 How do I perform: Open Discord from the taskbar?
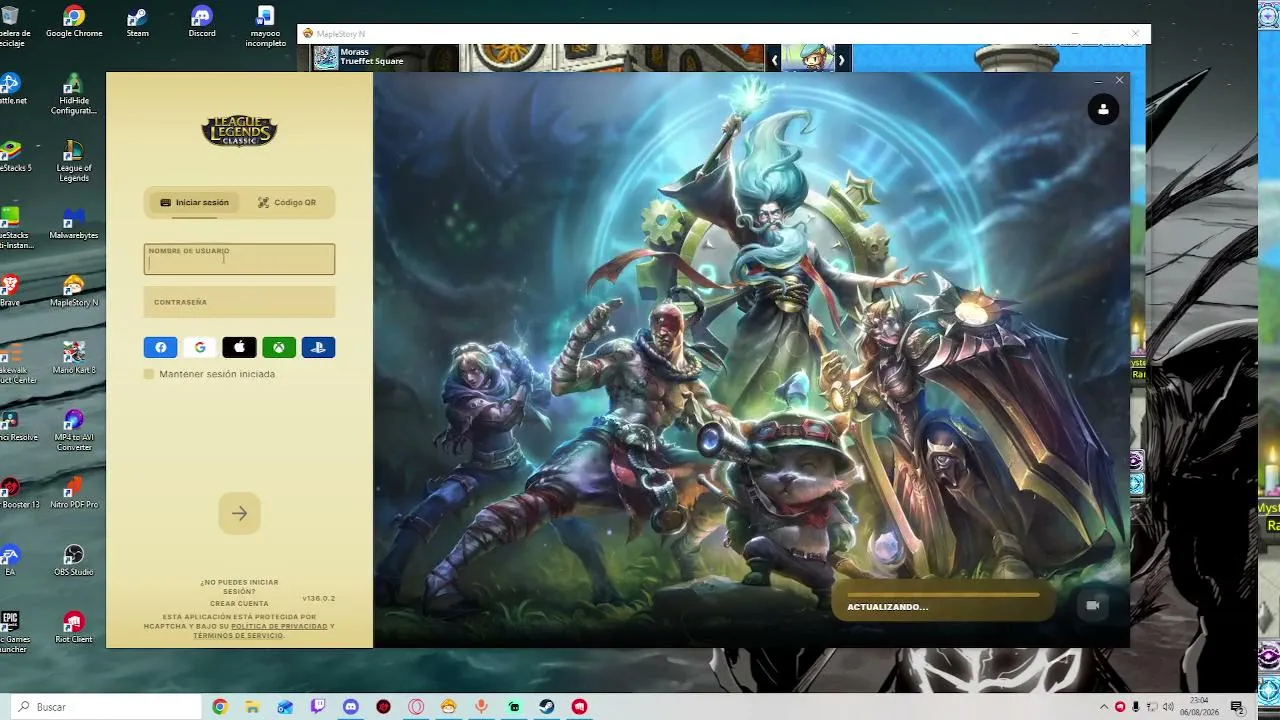point(350,707)
